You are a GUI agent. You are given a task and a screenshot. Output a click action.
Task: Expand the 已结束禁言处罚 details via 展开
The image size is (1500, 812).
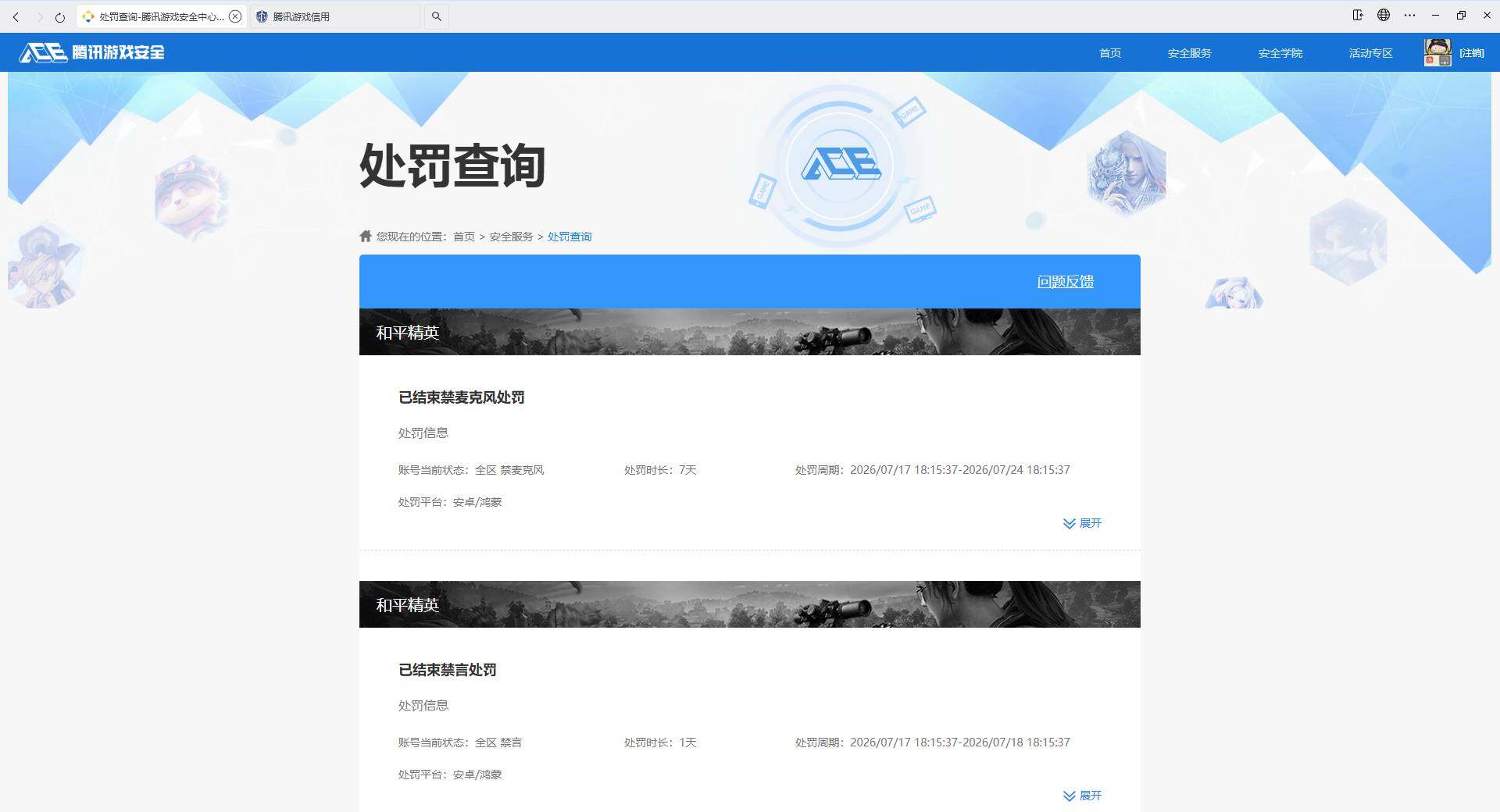tap(1083, 796)
